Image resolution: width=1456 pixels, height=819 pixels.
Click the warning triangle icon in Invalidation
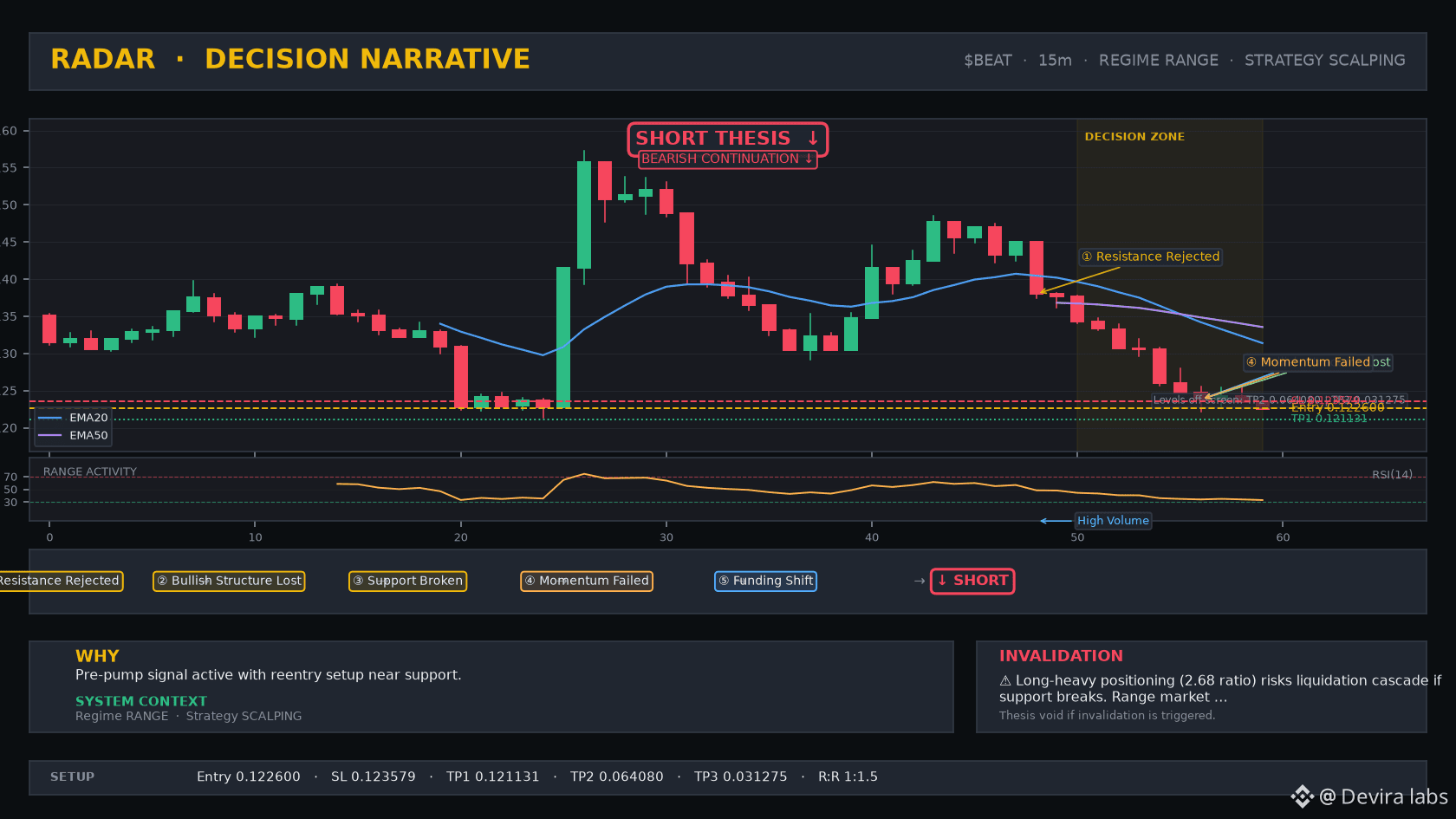click(x=1005, y=681)
